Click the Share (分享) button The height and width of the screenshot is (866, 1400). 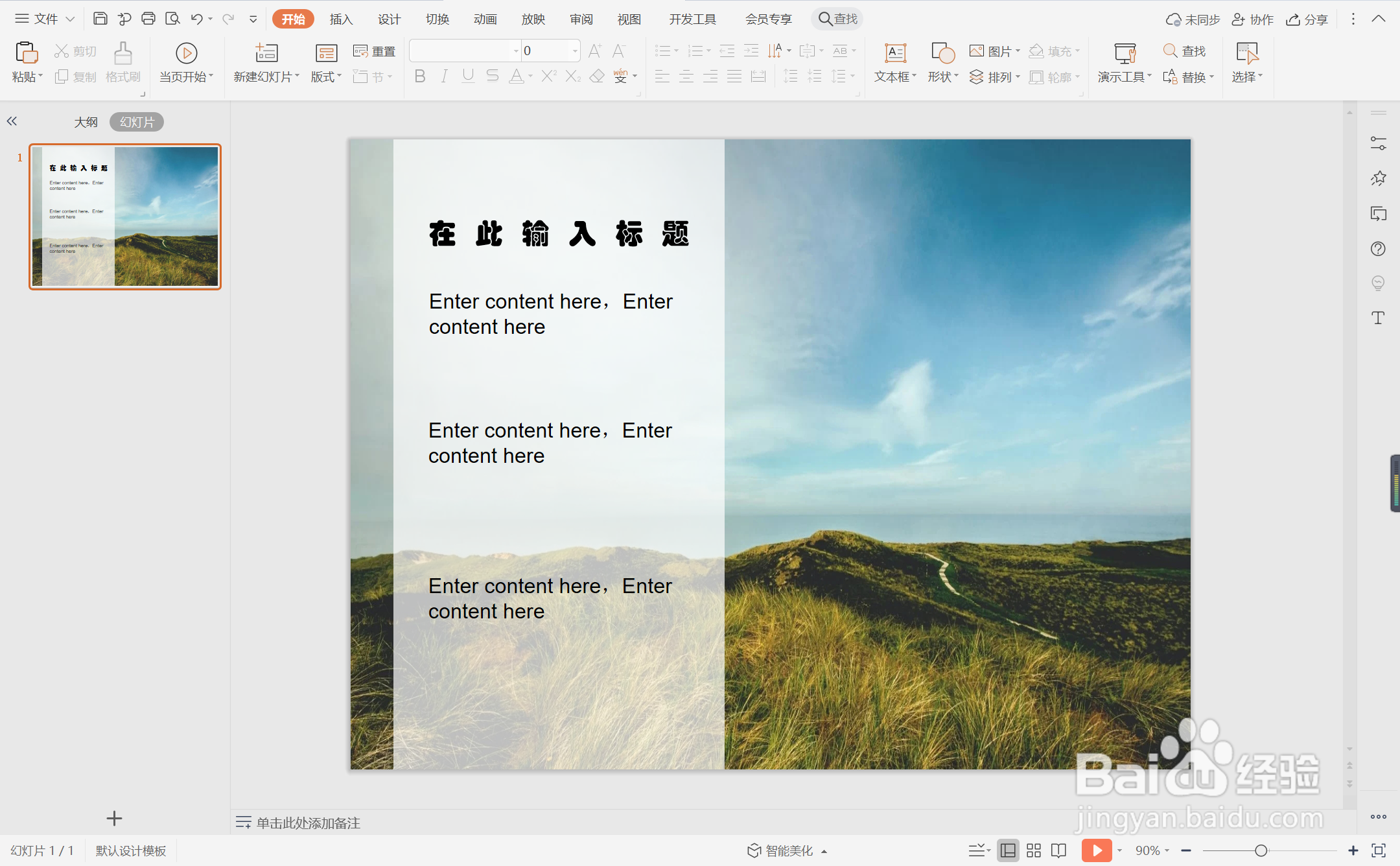[1307, 19]
